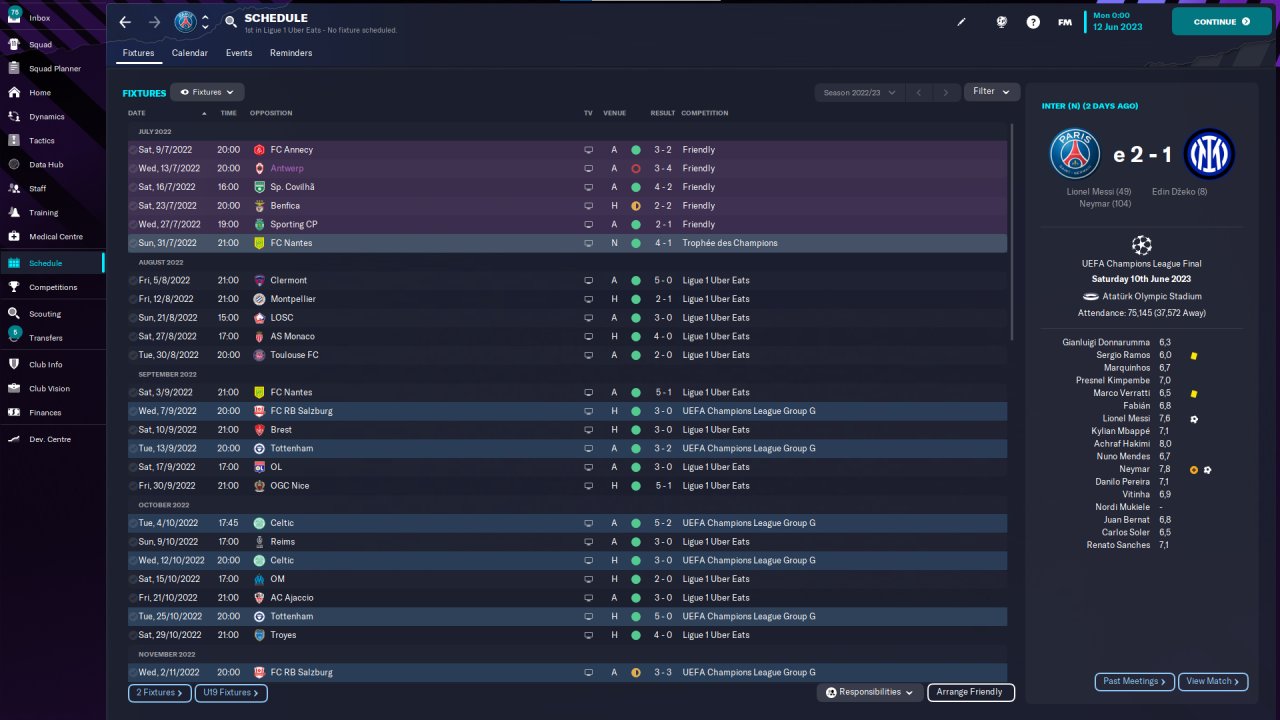The image size is (1280, 720).
Task: Open the Filter dropdown
Action: click(x=992, y=92)
